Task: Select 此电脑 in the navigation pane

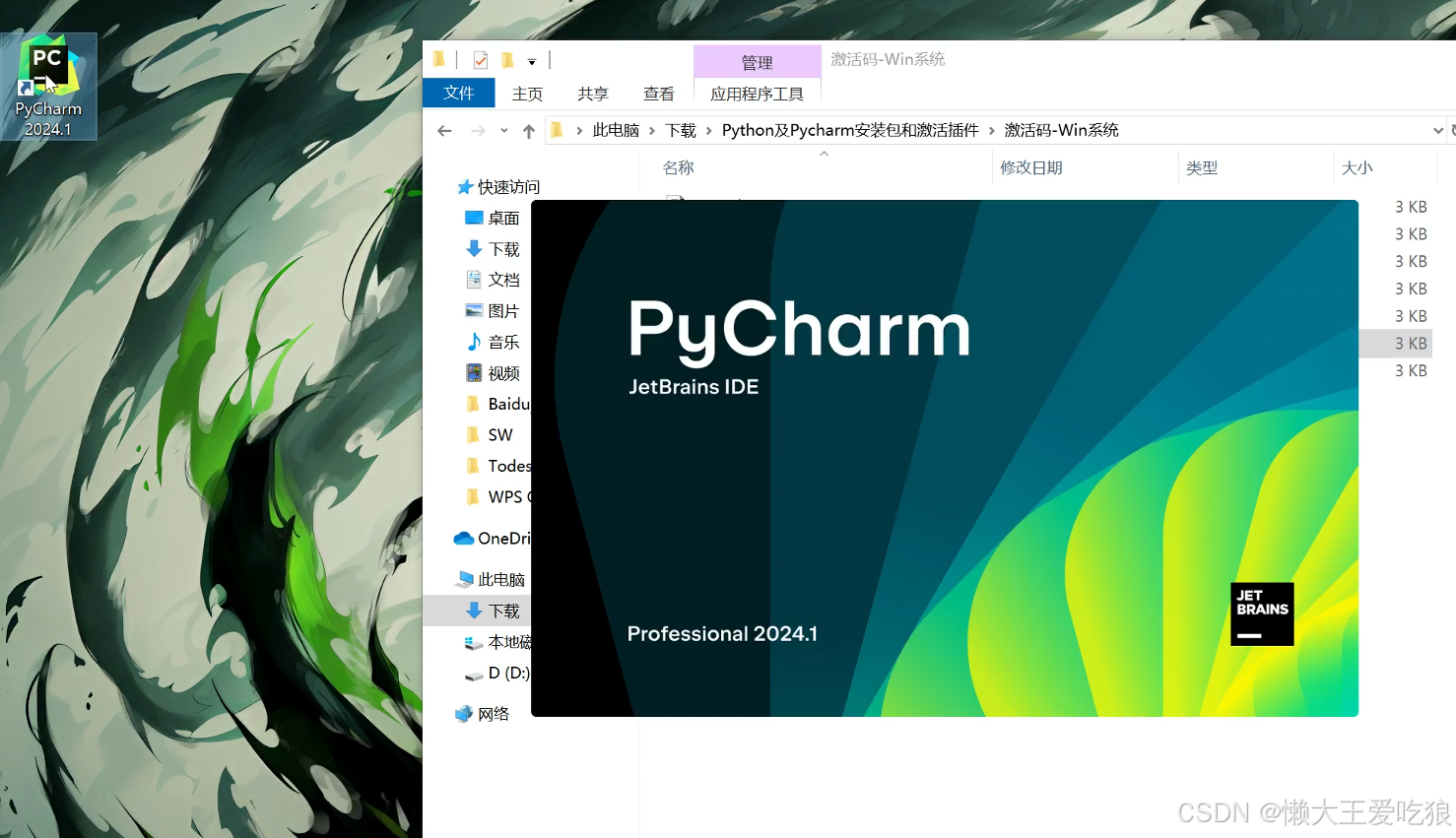Action: [491, 580]
